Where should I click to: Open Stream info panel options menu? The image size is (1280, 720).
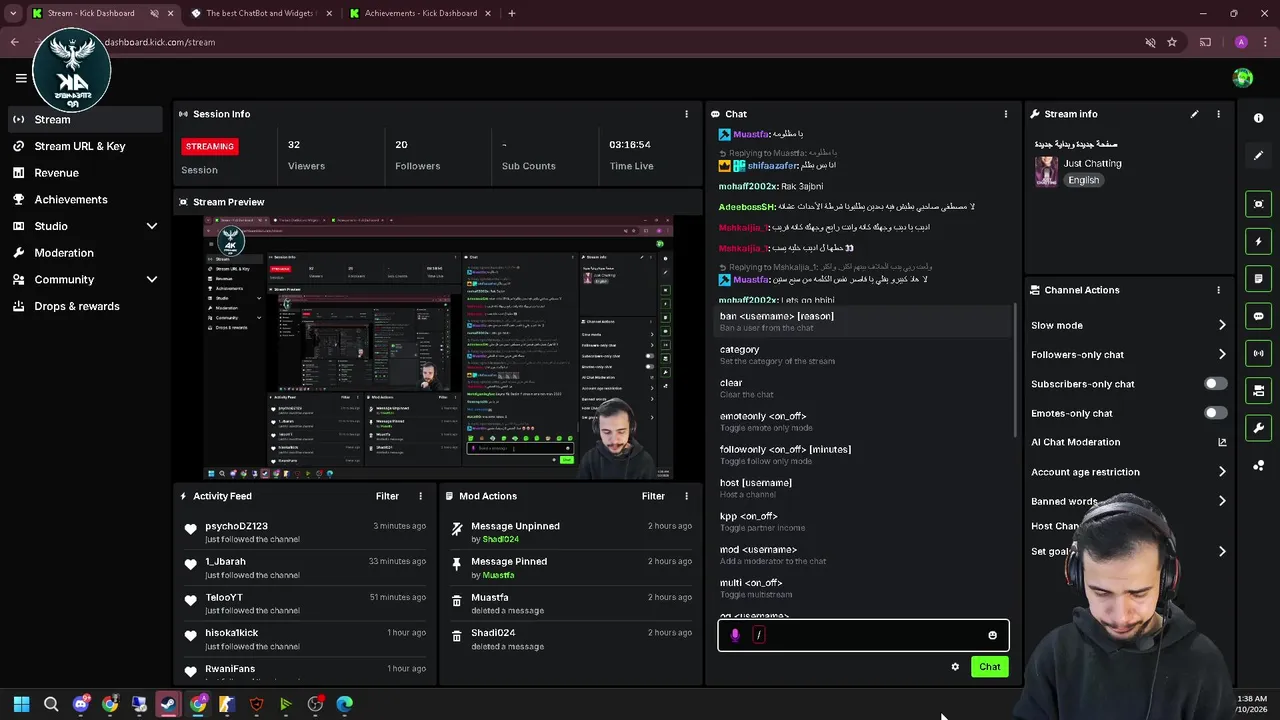(x=1218, y=114)
